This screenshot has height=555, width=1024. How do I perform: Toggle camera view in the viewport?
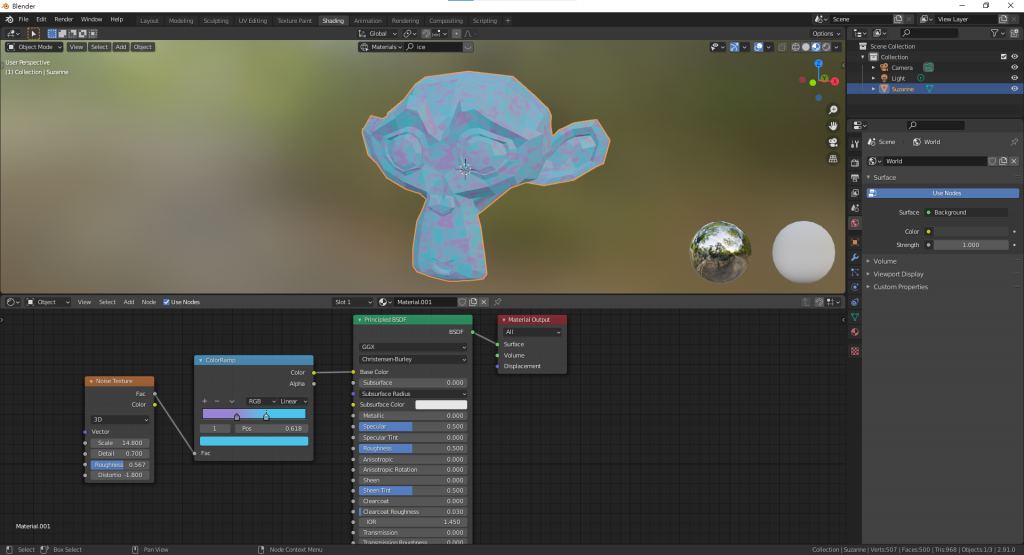click(x=833, y=142)
